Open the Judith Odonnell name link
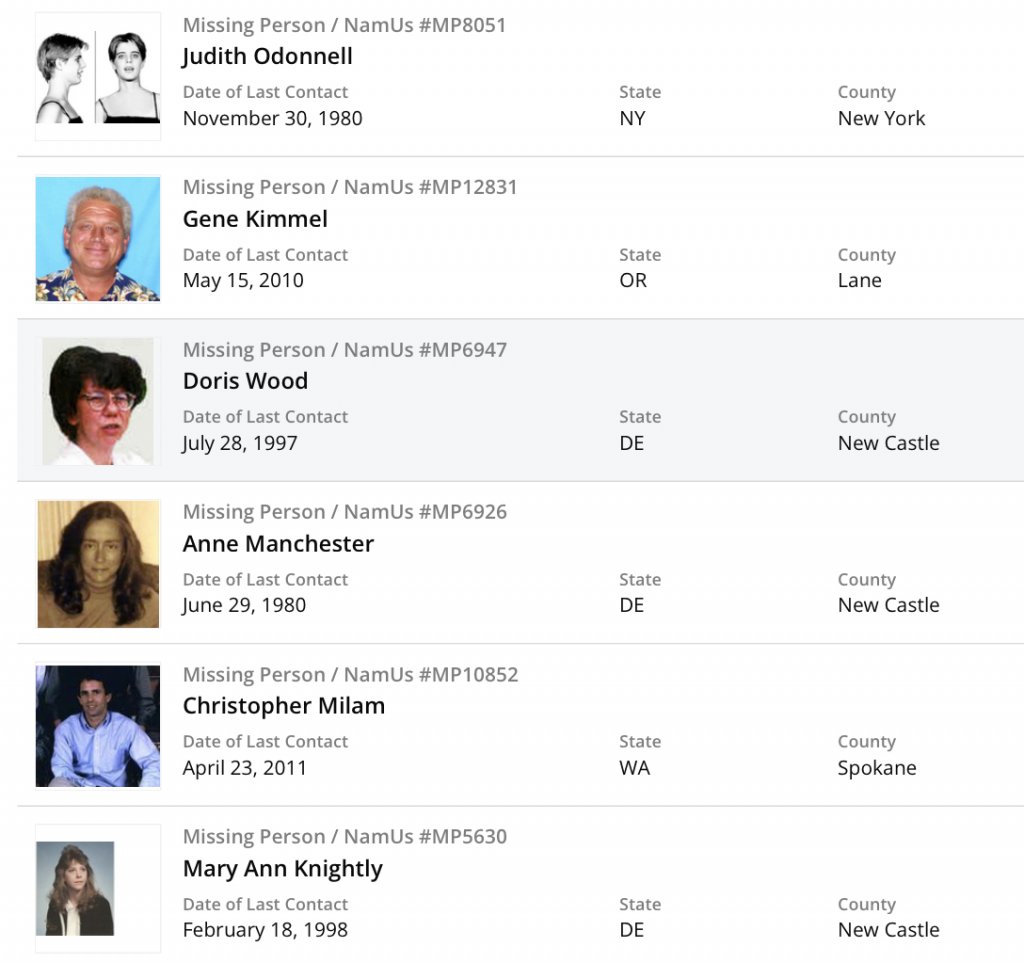 [x=267, y=56]
